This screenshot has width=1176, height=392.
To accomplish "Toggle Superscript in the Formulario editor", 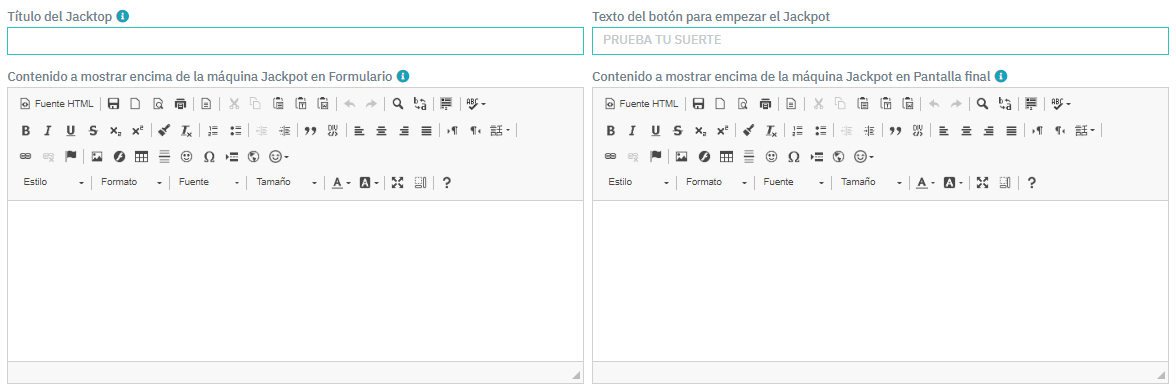I will [137, 130].
